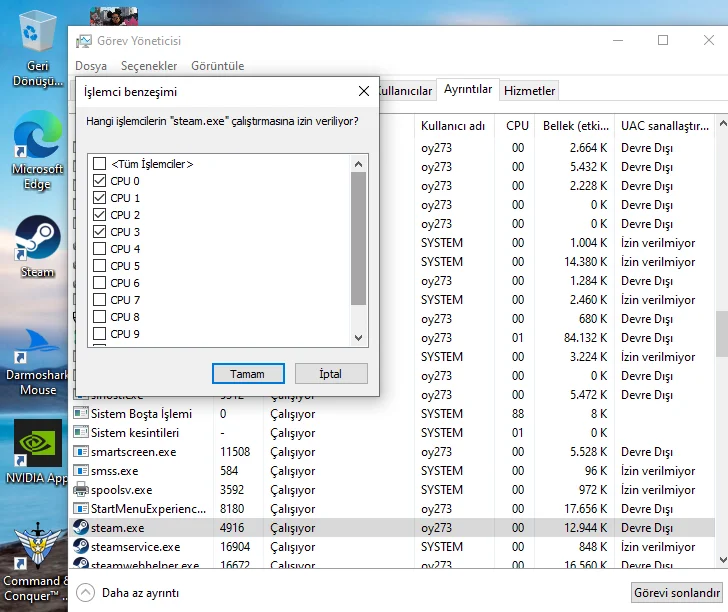Enable the CPU 5 checkbox
The width and height of the screenshot is (728, 612).
(x=99, y=266)
